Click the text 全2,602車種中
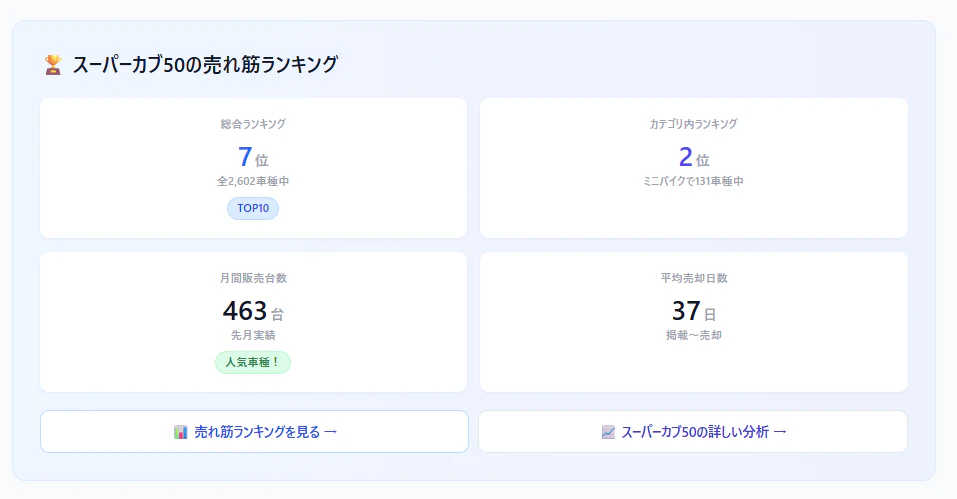The image size is (957, 499). 253,181
